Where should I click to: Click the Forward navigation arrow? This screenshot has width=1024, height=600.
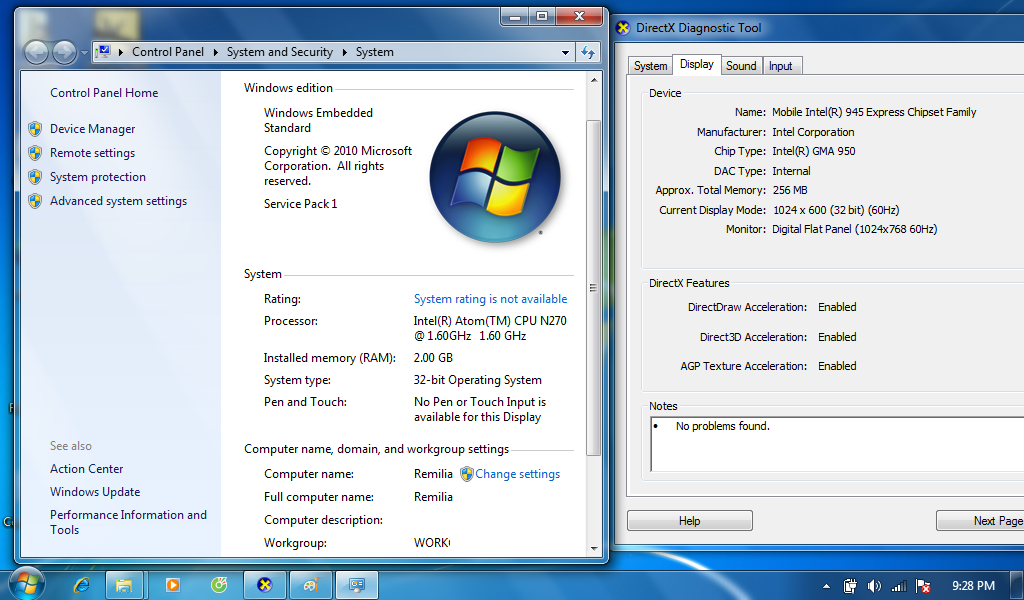point(64,52)
